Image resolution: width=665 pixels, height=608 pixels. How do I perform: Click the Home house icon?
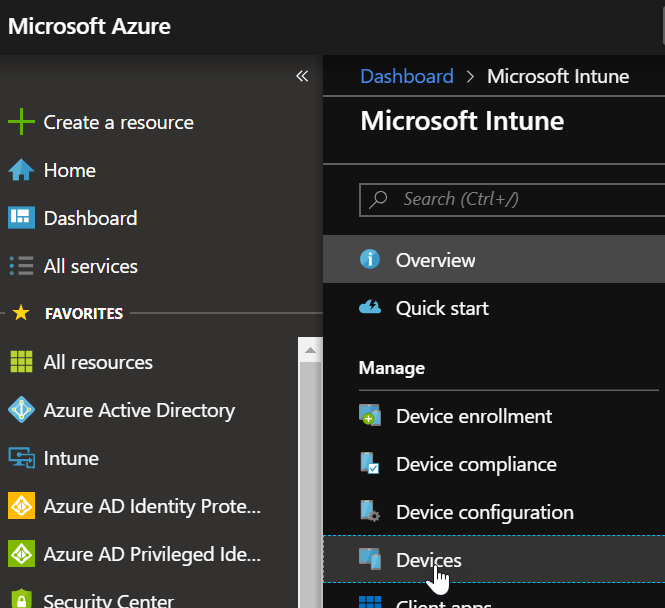(x=21, y=171)
